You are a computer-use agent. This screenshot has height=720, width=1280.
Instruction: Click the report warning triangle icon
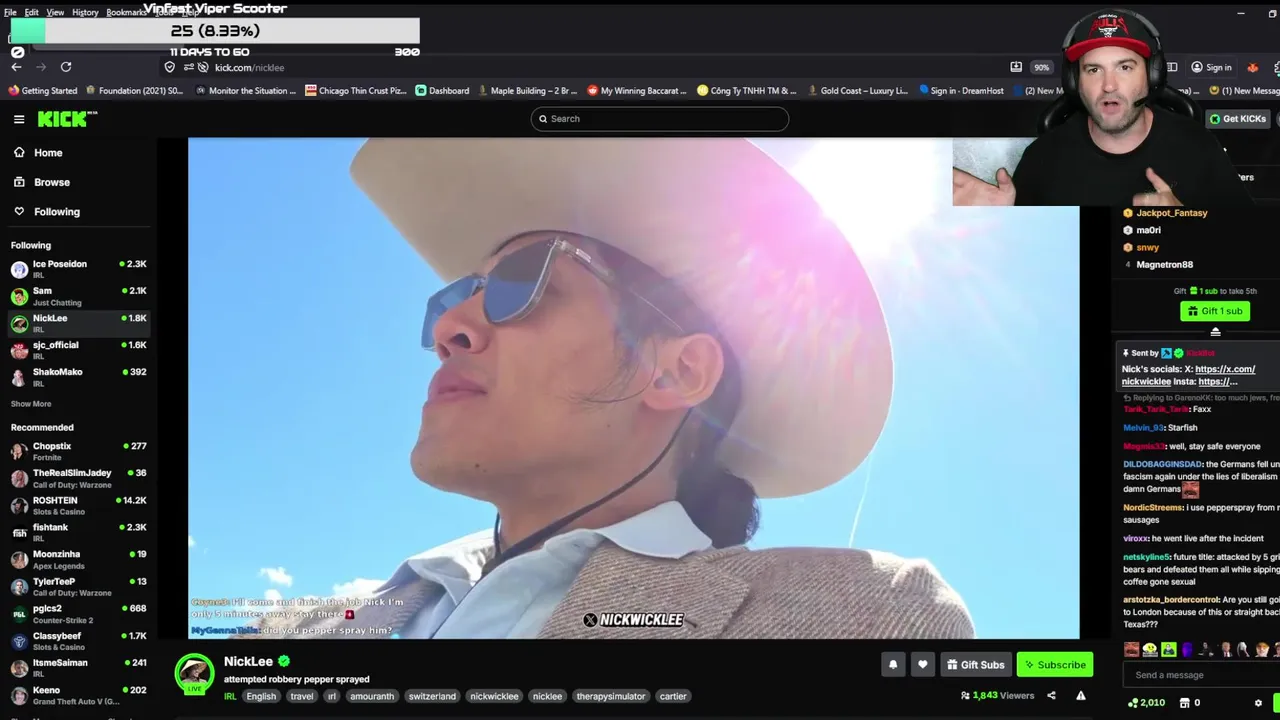[1081, 695]
